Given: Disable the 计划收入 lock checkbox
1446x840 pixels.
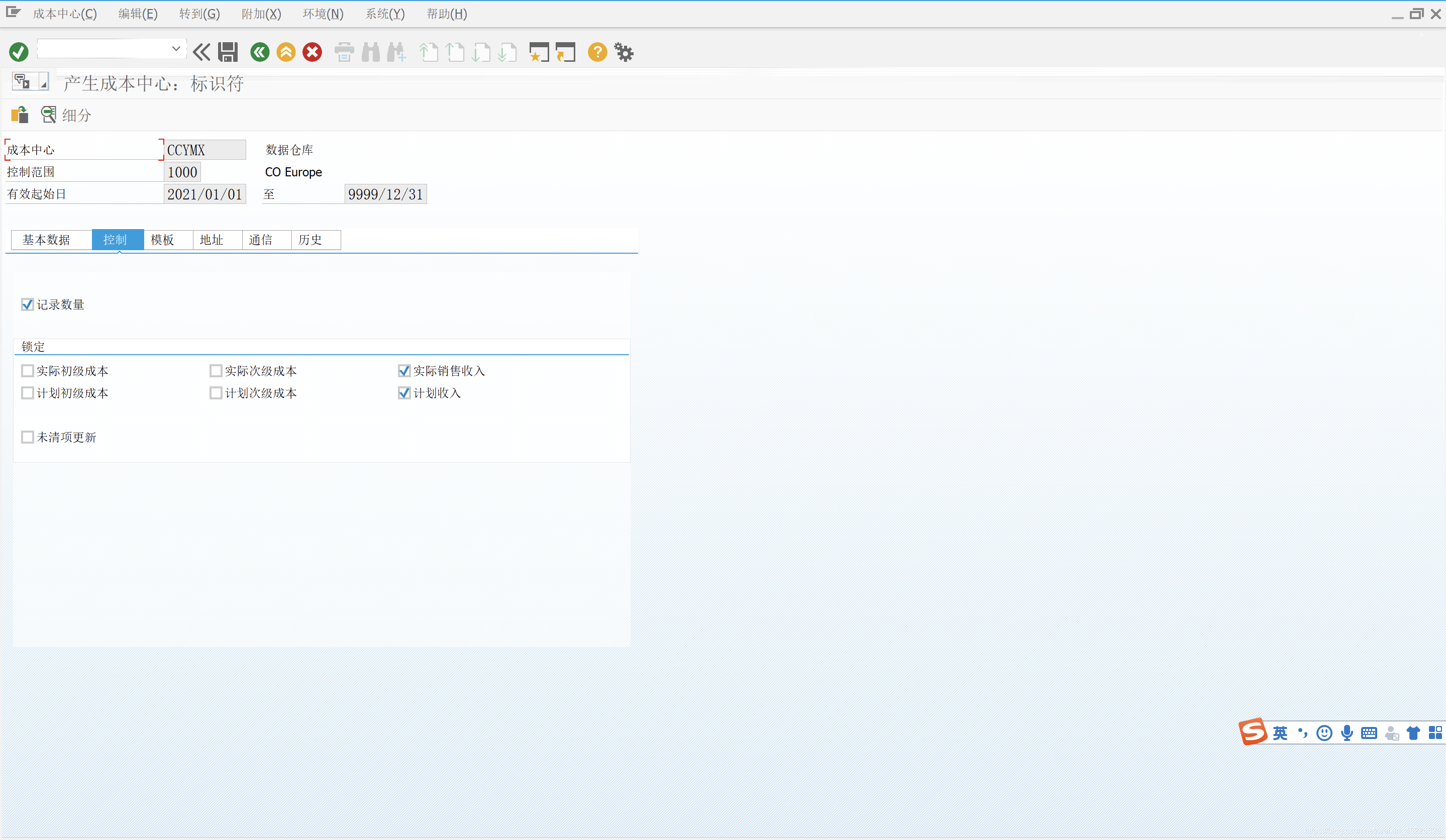Looking at the screenshot, I should click(404, 393).
